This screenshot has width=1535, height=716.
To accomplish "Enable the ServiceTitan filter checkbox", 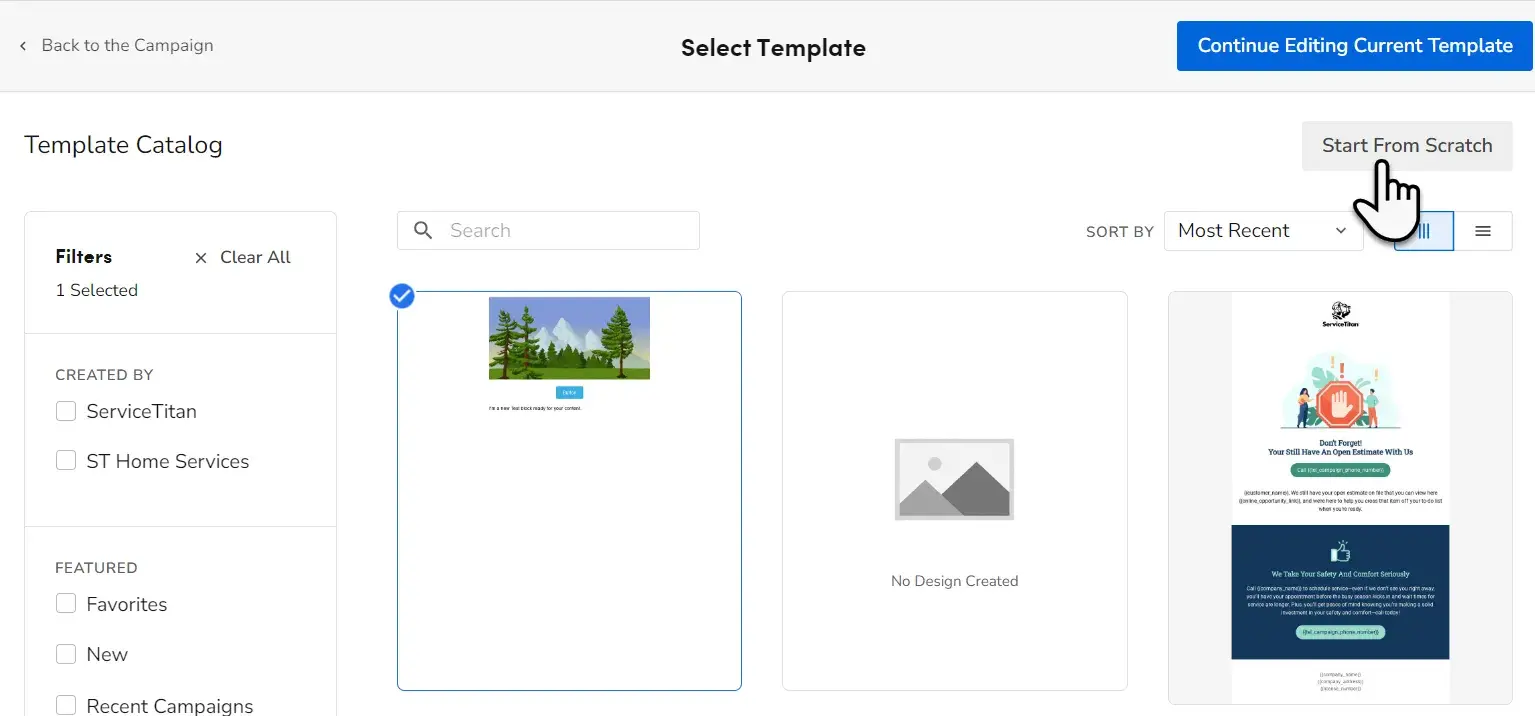I will [x=66, y=410].
